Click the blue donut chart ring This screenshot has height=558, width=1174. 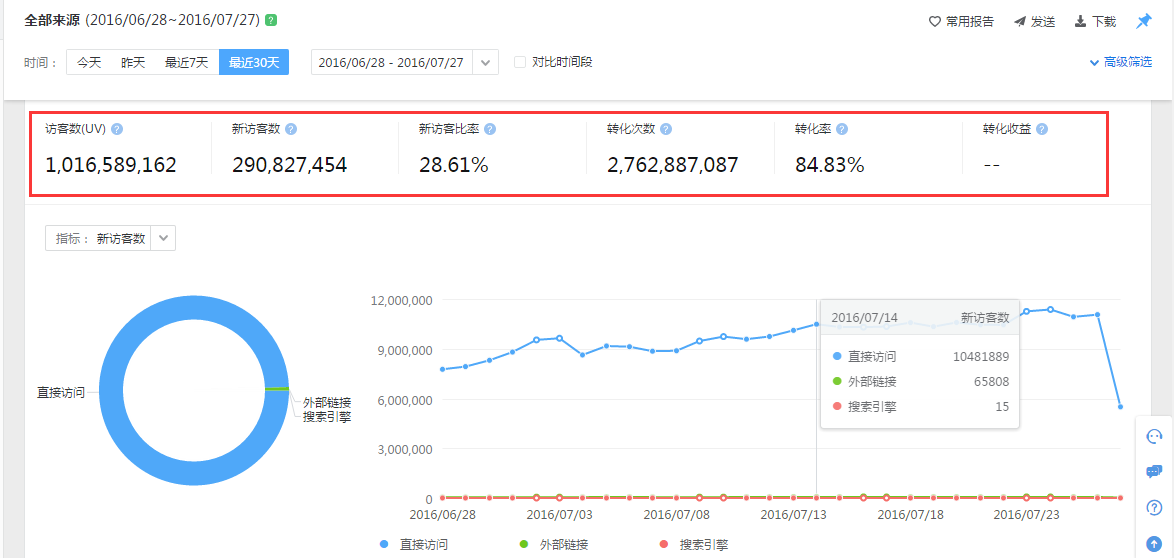(113, 390)
